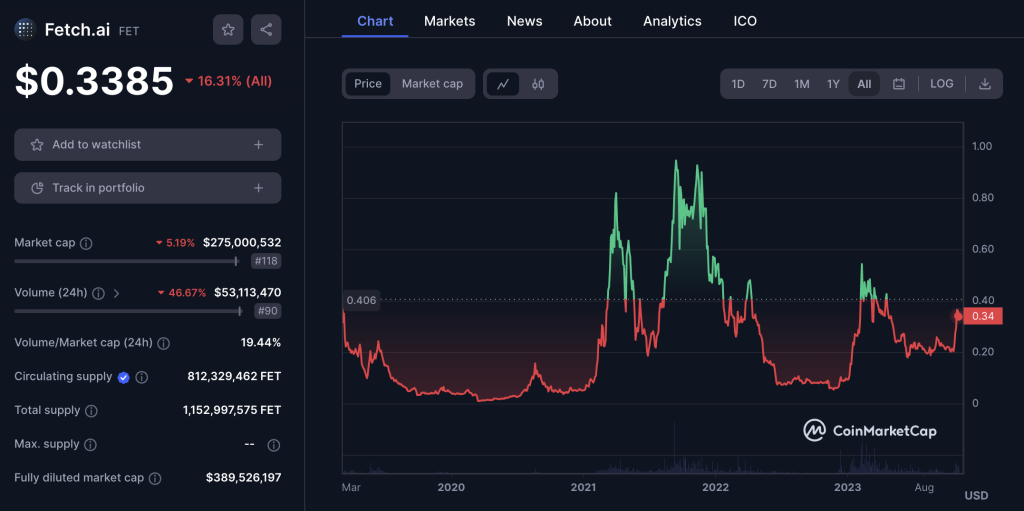The image size is (1024, 511).
Task: Click the 2020 axis label
Action: coord(451,487)
